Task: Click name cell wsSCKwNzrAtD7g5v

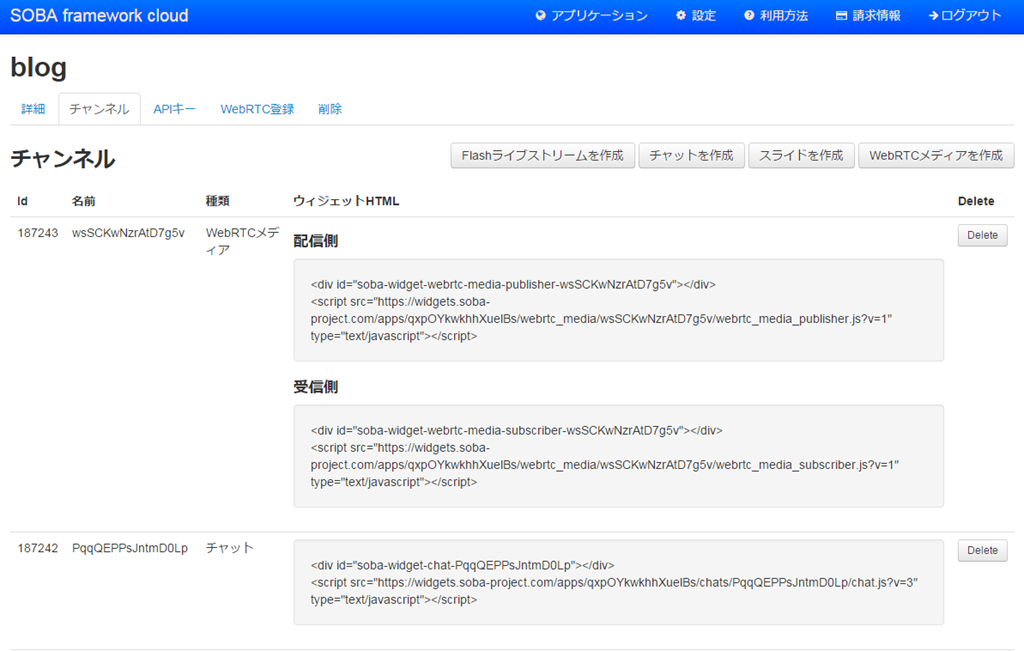Action: click(128, 233)
